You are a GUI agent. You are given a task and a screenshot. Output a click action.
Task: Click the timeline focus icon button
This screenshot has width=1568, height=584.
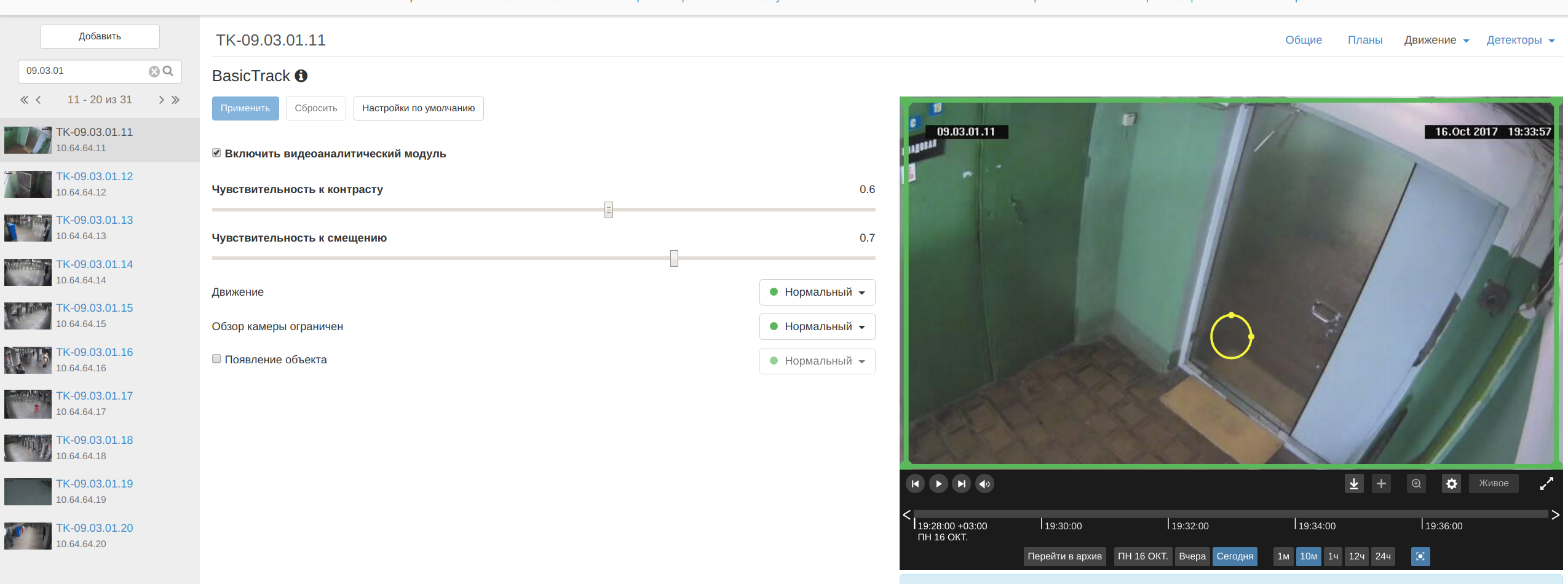click(1420, 556)
